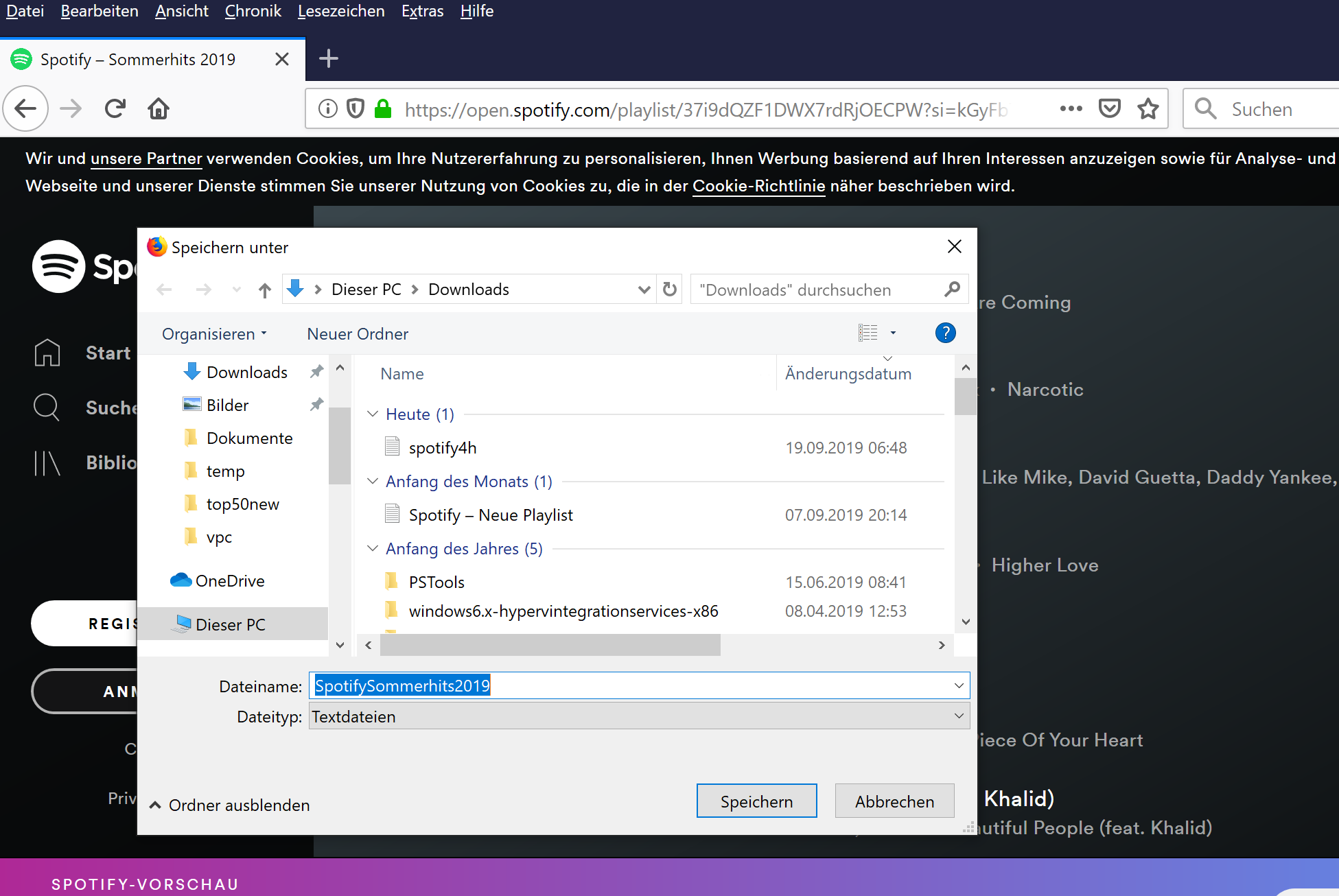Screen dimensions: 1339x896
Task: Expand the address path history dropdown
Action: click(644, 290)
